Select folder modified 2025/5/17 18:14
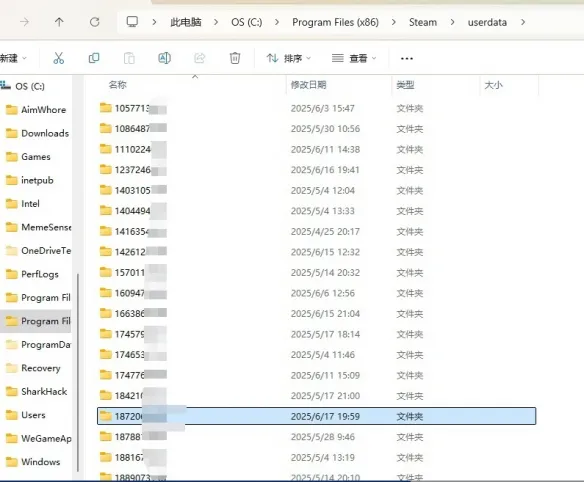584x482 pixels. pos(317,334)
